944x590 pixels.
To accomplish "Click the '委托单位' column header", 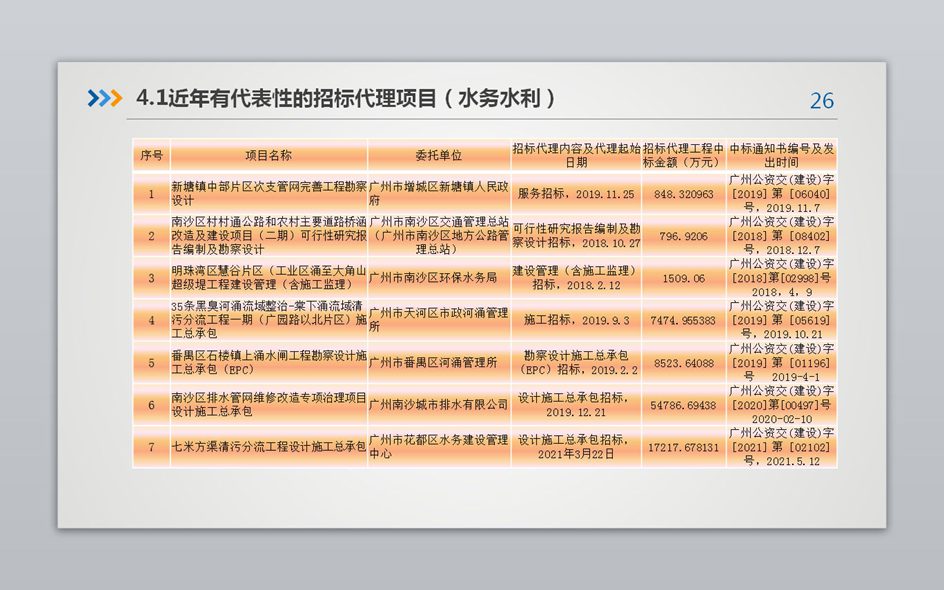I will pos(439,155).
